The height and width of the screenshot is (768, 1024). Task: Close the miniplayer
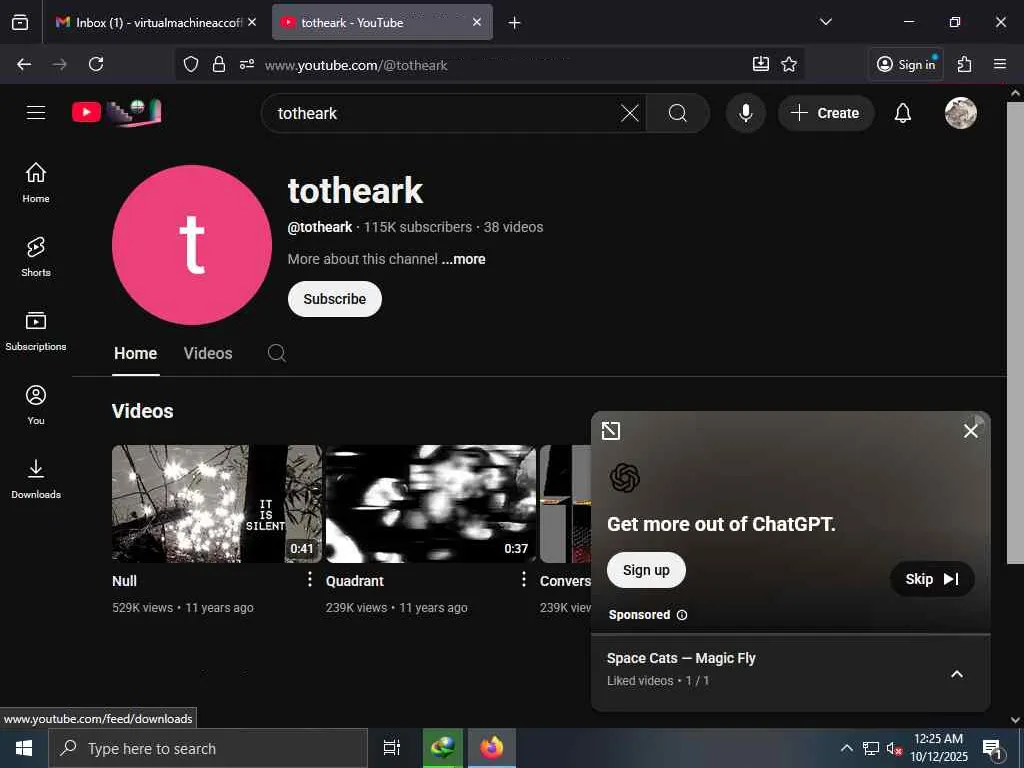(970, 430)
